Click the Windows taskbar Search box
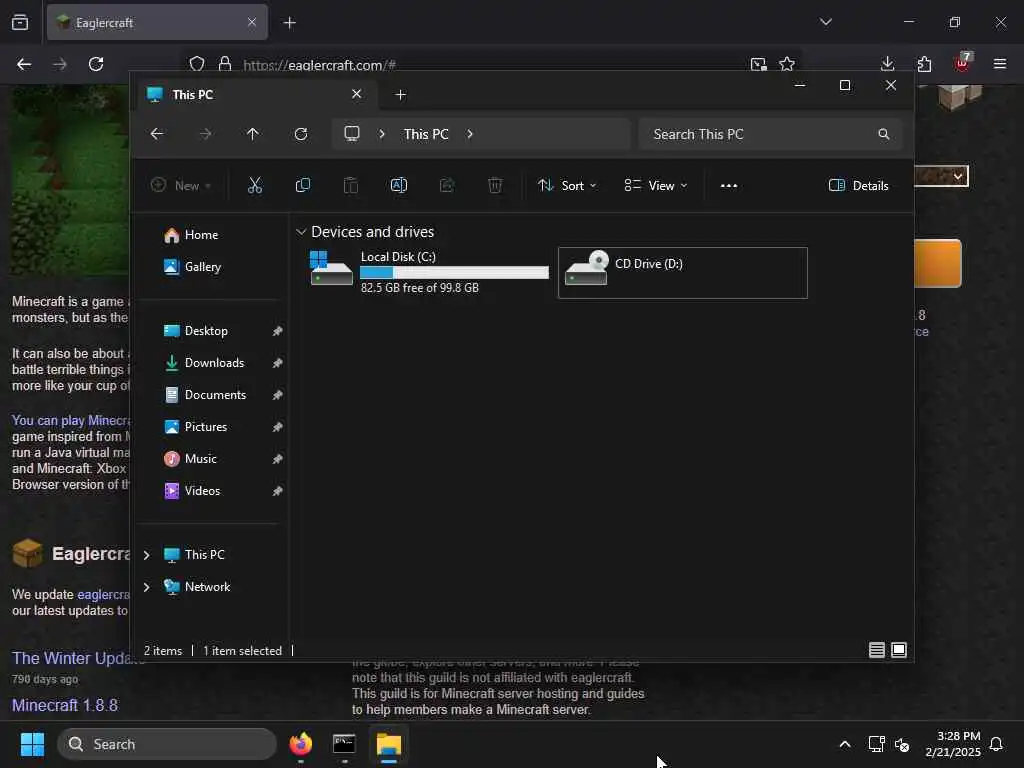The image size is (1024, 768). pyautogui.click(x=167, y=744)
